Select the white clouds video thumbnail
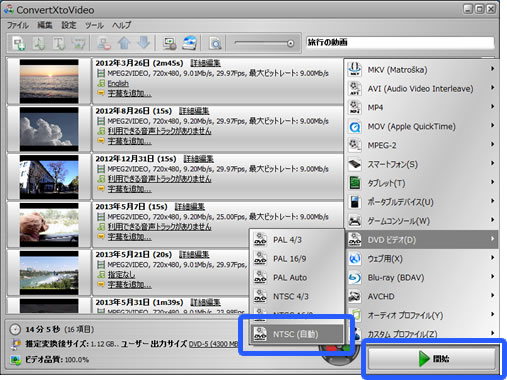This screenshot has width=507, height=380. click(x=49, y=129)
